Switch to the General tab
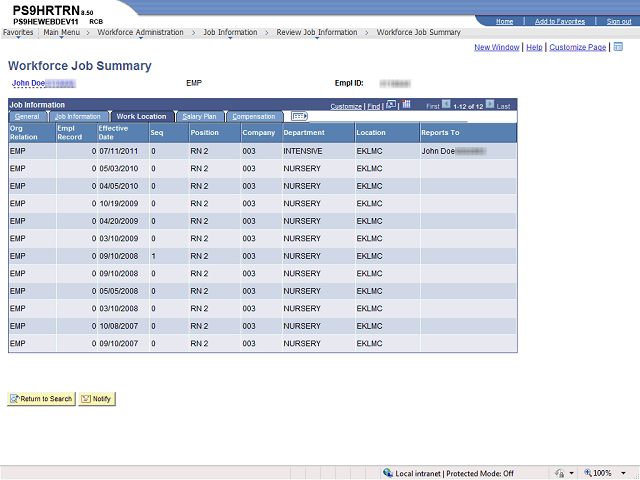Viewport: 640px width, 480px height. (27, 117)
